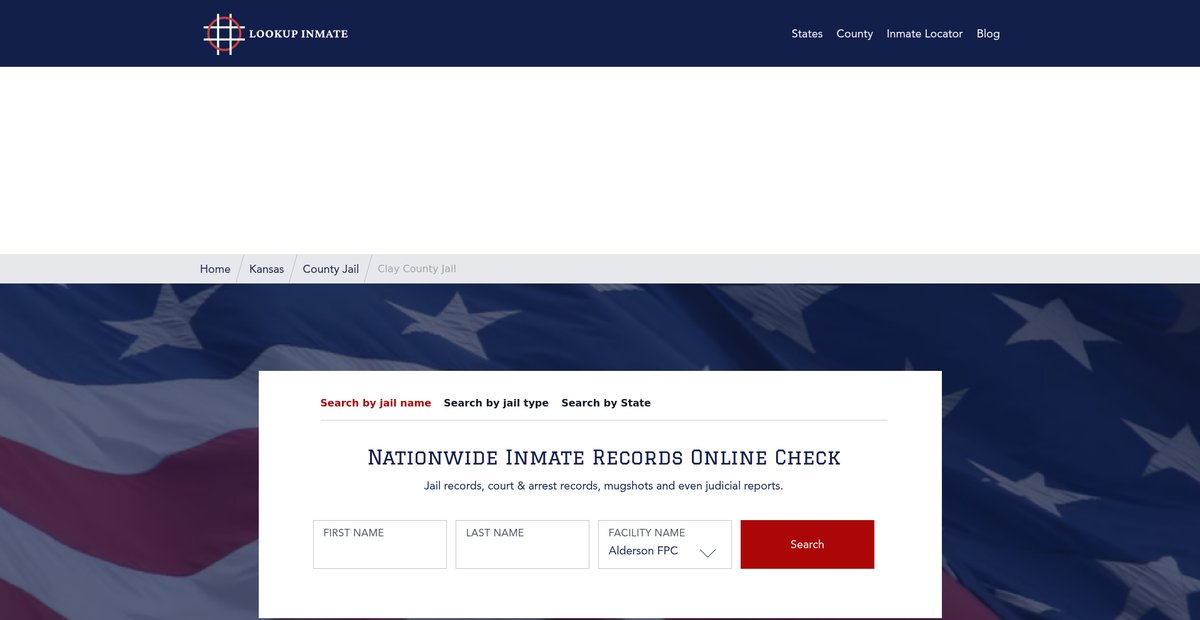Screen dimensions: 1200x620
Task: Select the County Jail breadcrumb link
Action: pyautogui.click(x=331, y=269)
